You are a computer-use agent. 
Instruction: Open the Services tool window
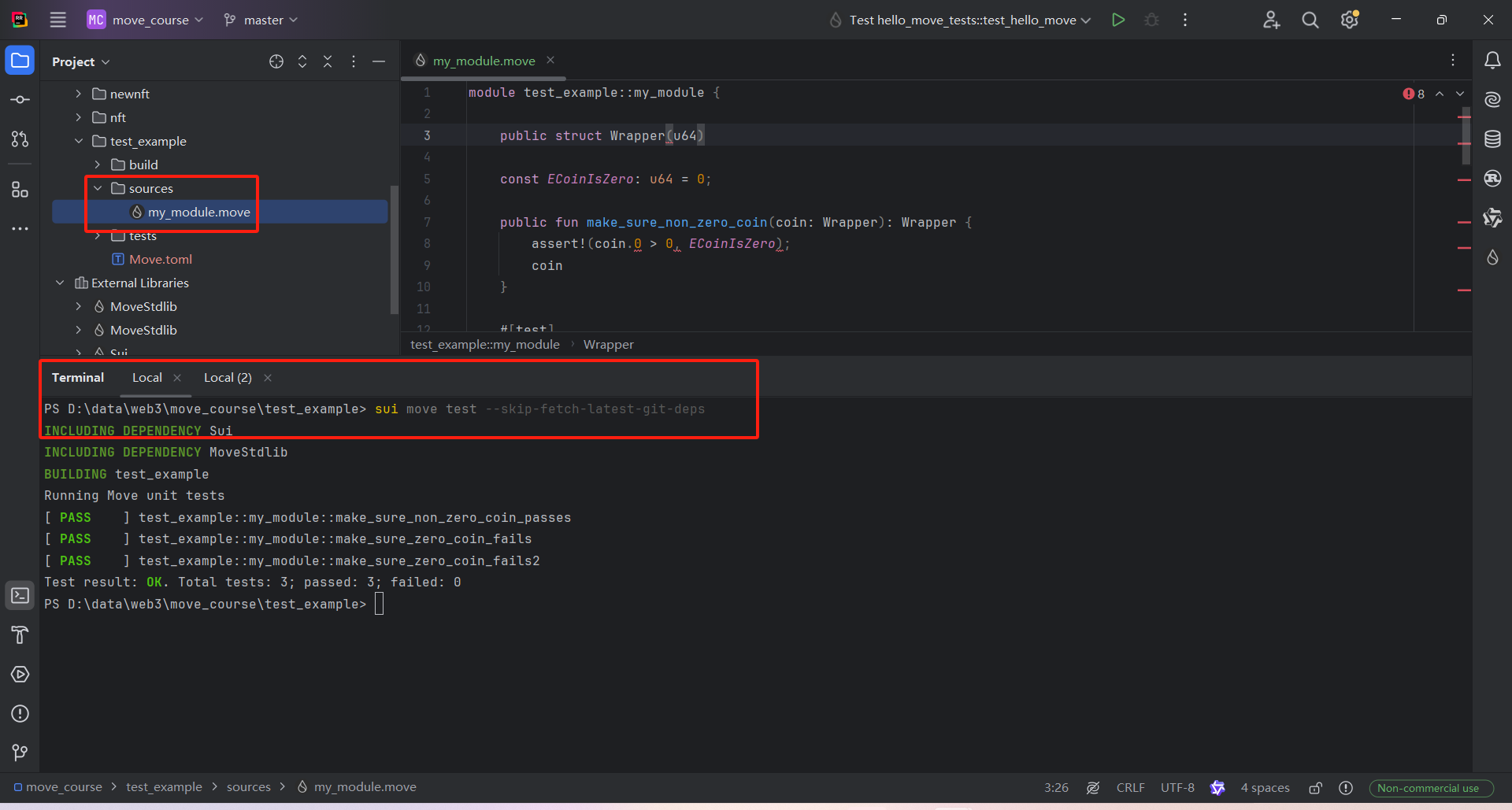point(20,675)
